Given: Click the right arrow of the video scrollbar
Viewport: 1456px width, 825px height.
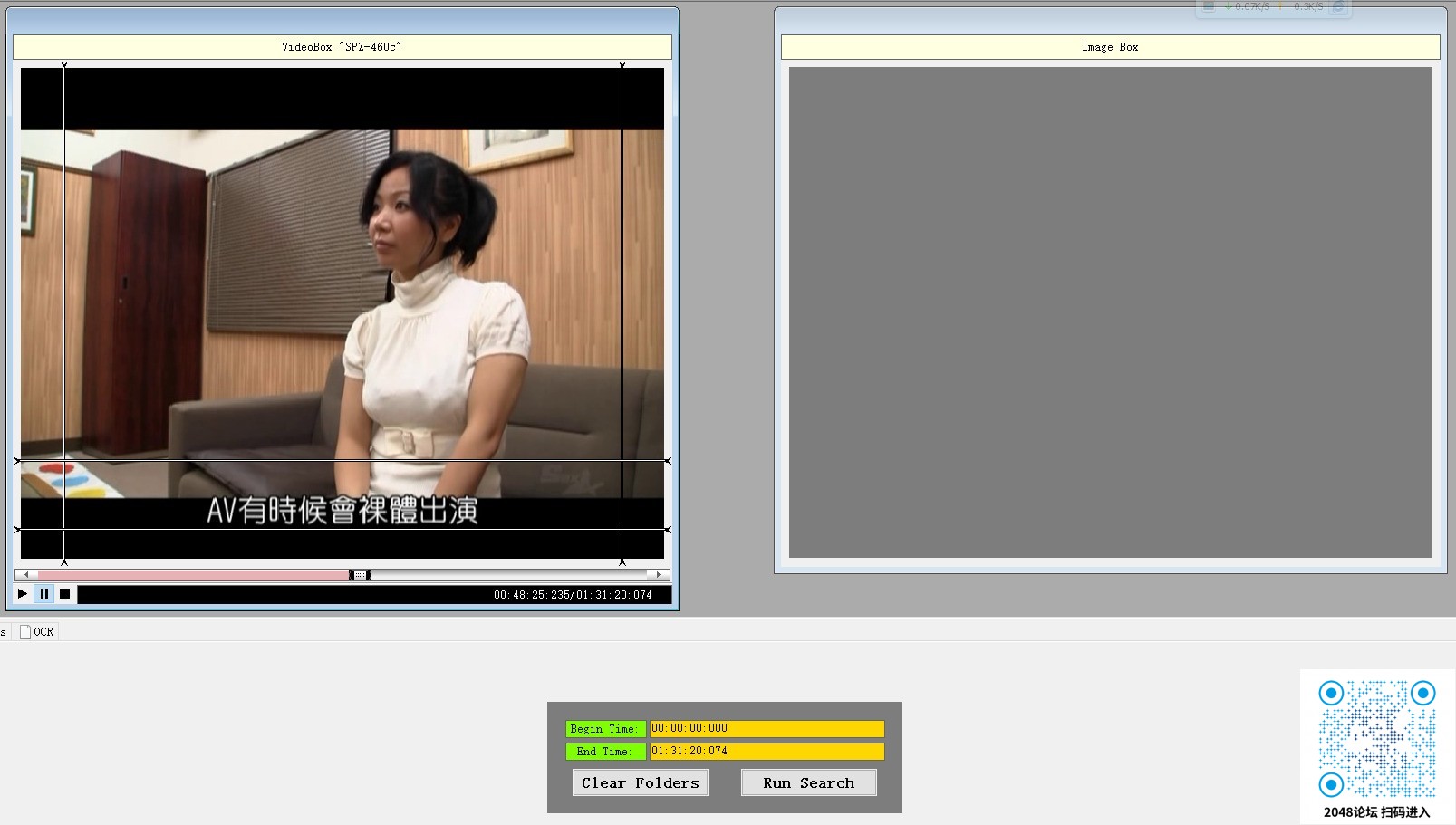Looking at the screenshot, I should [x=659, y=575].
